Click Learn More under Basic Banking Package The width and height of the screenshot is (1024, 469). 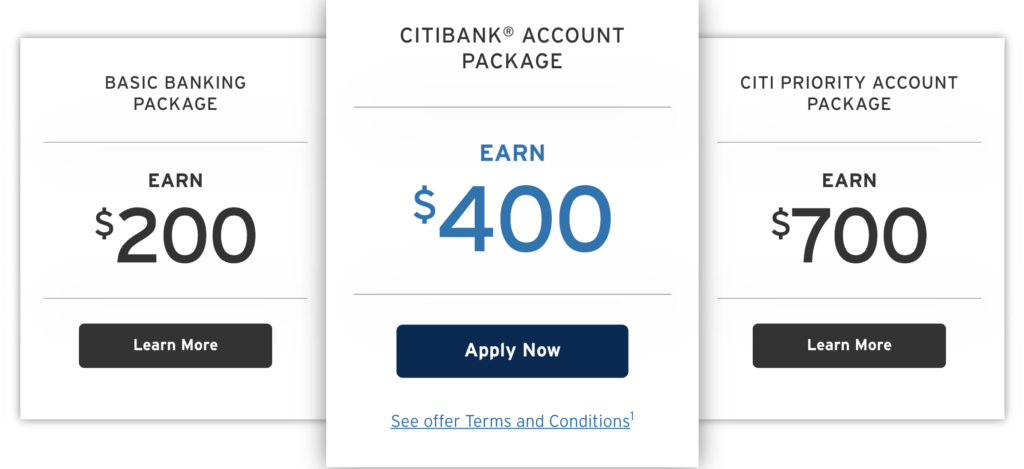pos(175,346)
